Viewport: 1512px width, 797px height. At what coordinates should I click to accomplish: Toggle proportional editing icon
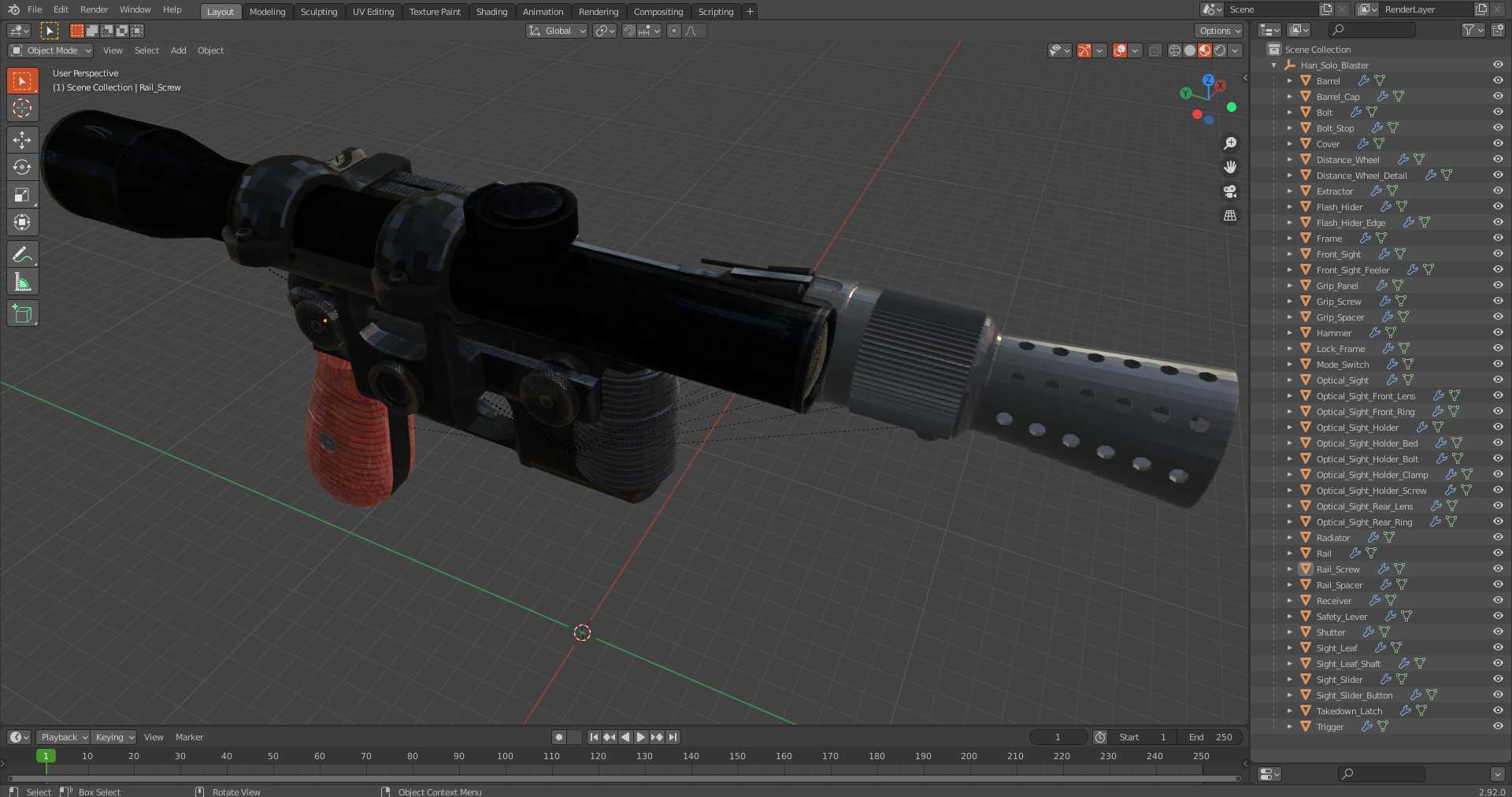coord(673,31)
